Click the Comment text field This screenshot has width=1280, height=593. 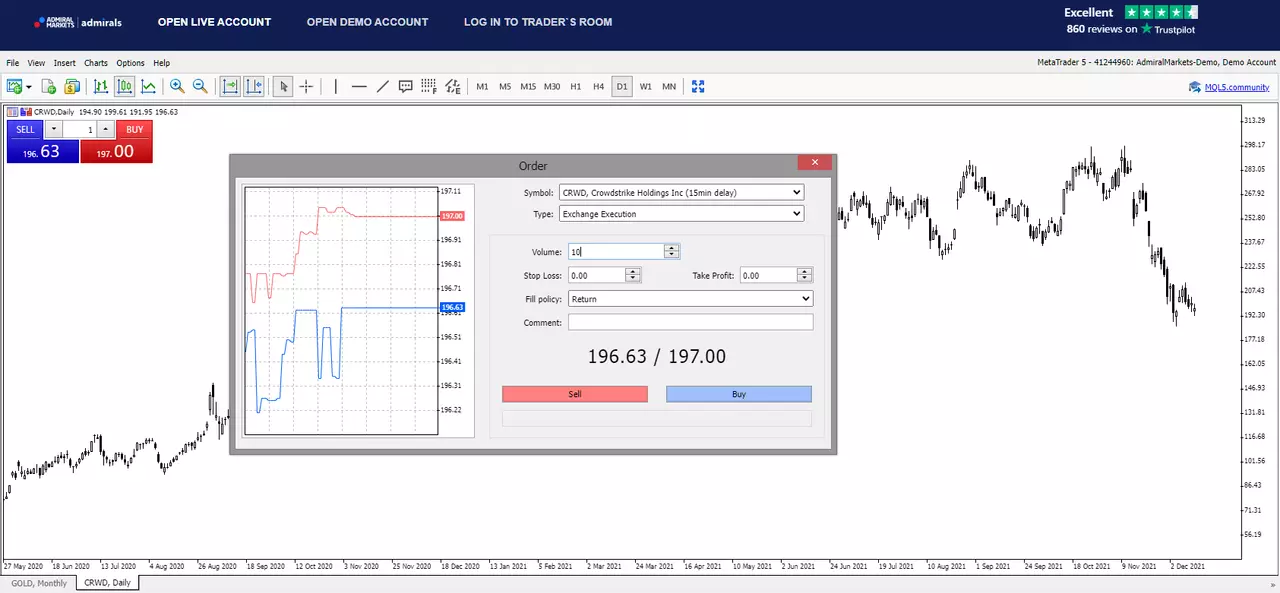[690, 322]
